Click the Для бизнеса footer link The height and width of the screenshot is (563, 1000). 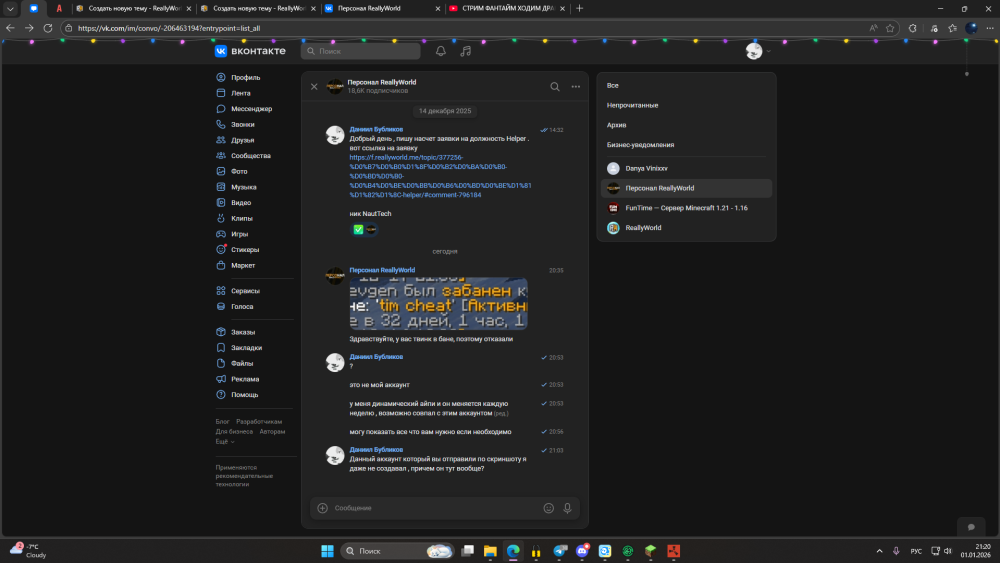[x=234, y=432]
